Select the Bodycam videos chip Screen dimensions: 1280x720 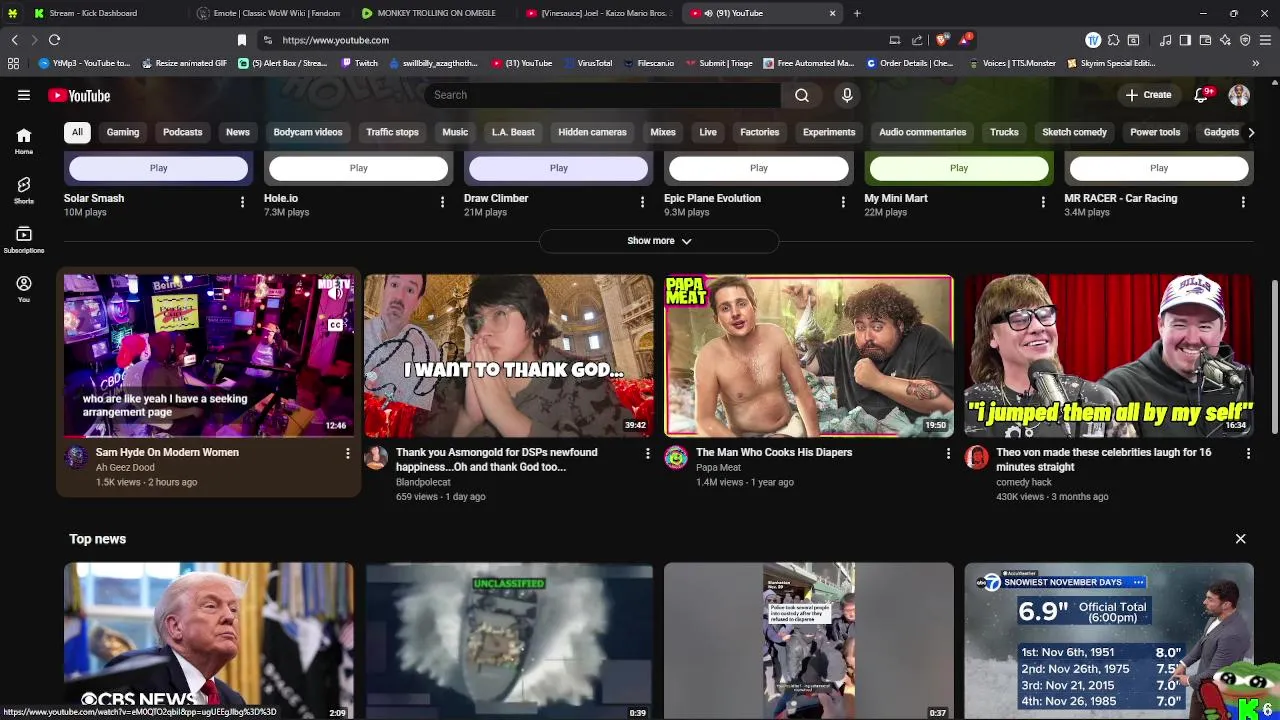click(308, 132)
